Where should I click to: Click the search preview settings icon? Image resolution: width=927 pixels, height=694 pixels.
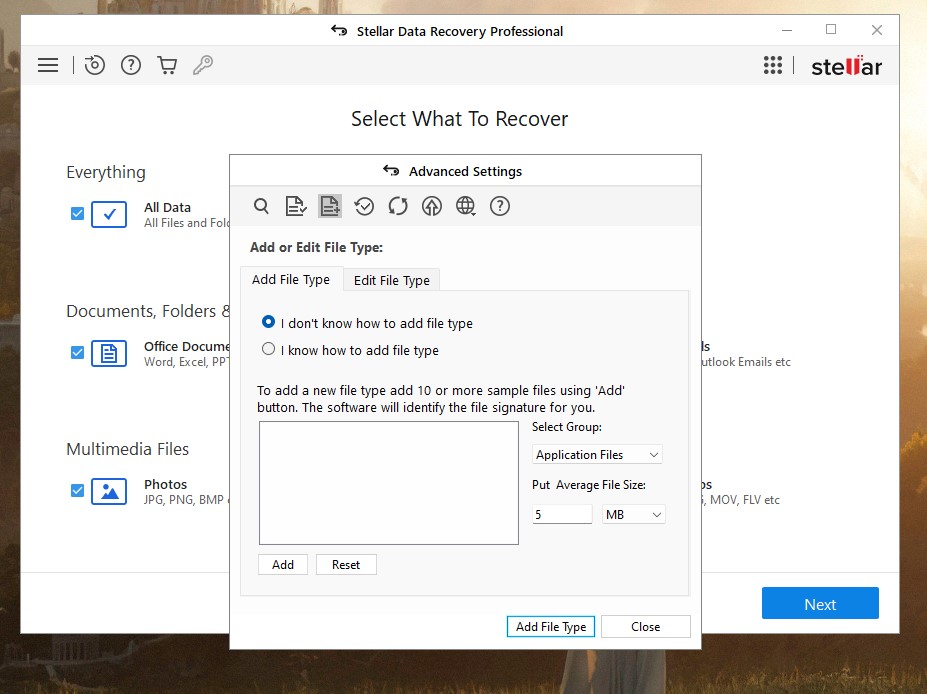click(261, 206)
